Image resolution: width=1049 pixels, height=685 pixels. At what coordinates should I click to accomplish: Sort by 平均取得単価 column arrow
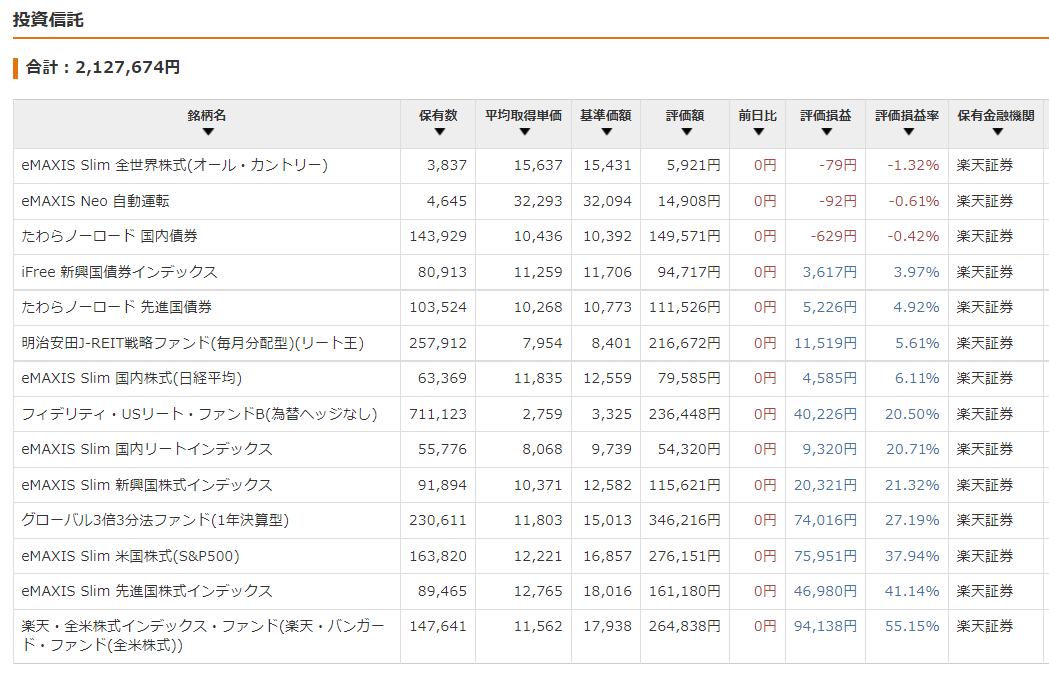pyautogui.click(x=524, y=132)
